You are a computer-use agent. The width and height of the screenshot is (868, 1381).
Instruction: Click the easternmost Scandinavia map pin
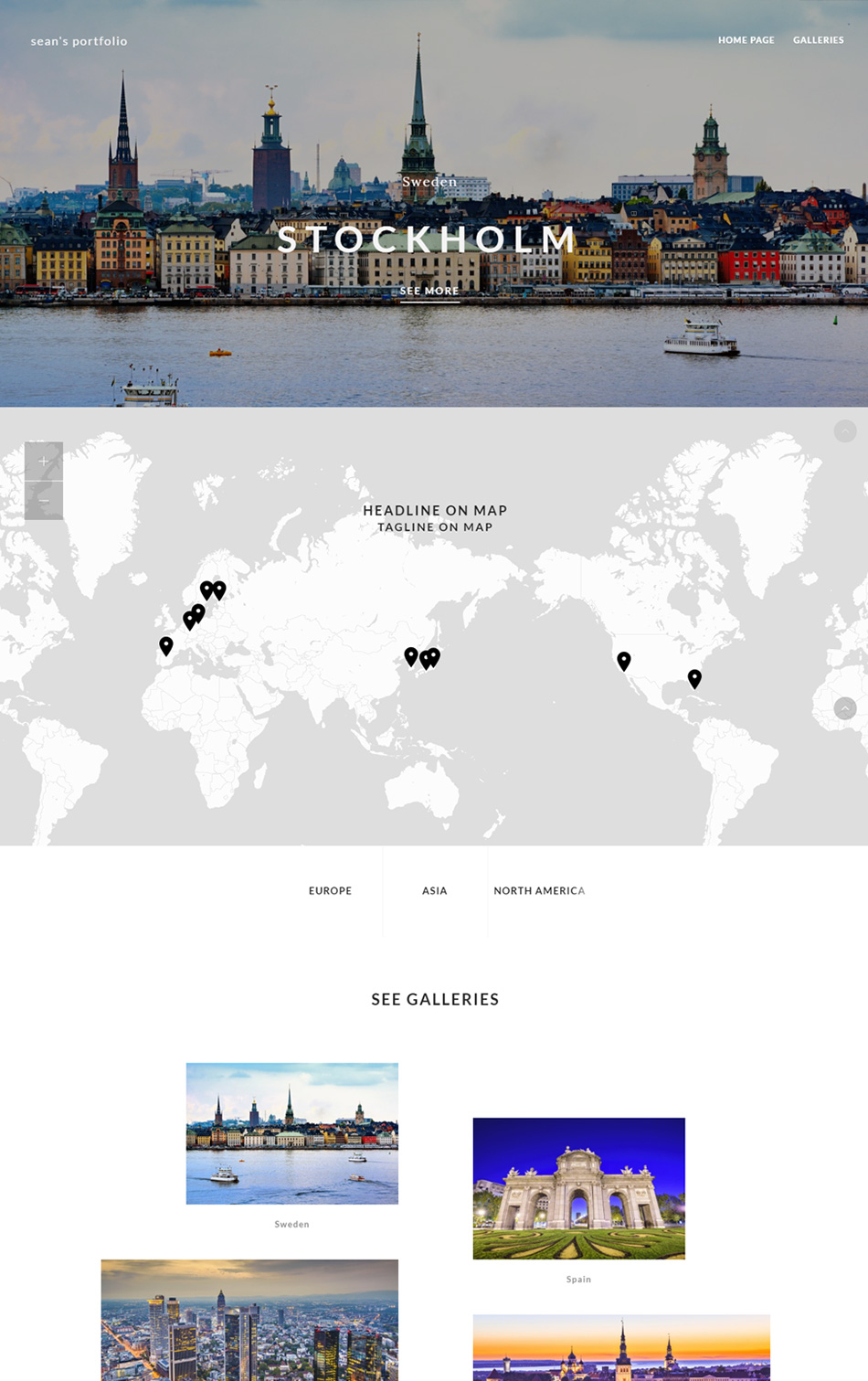[x=219, y=590]
